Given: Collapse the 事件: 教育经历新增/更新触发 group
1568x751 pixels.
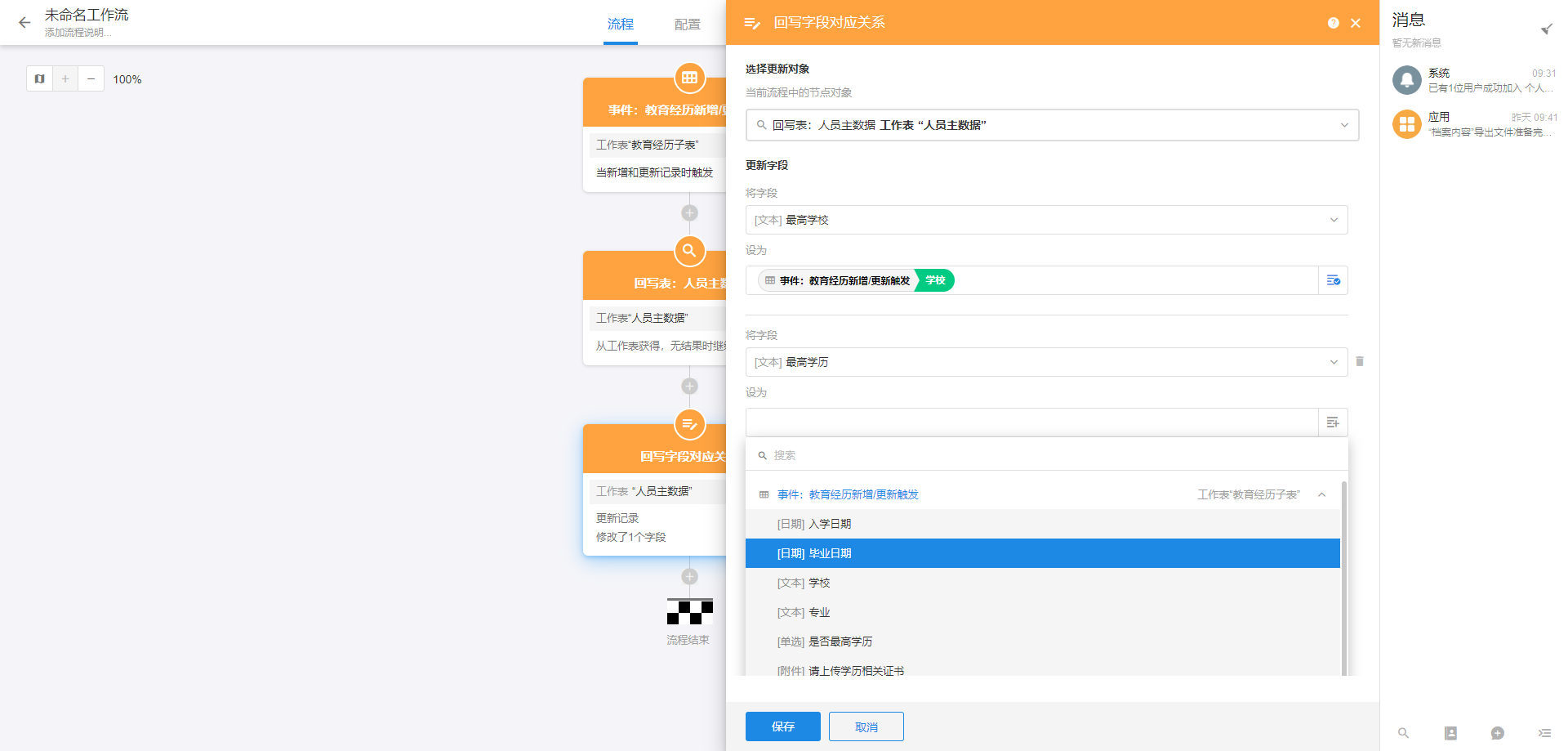Looking at the screenshot, I should 1321,494.
